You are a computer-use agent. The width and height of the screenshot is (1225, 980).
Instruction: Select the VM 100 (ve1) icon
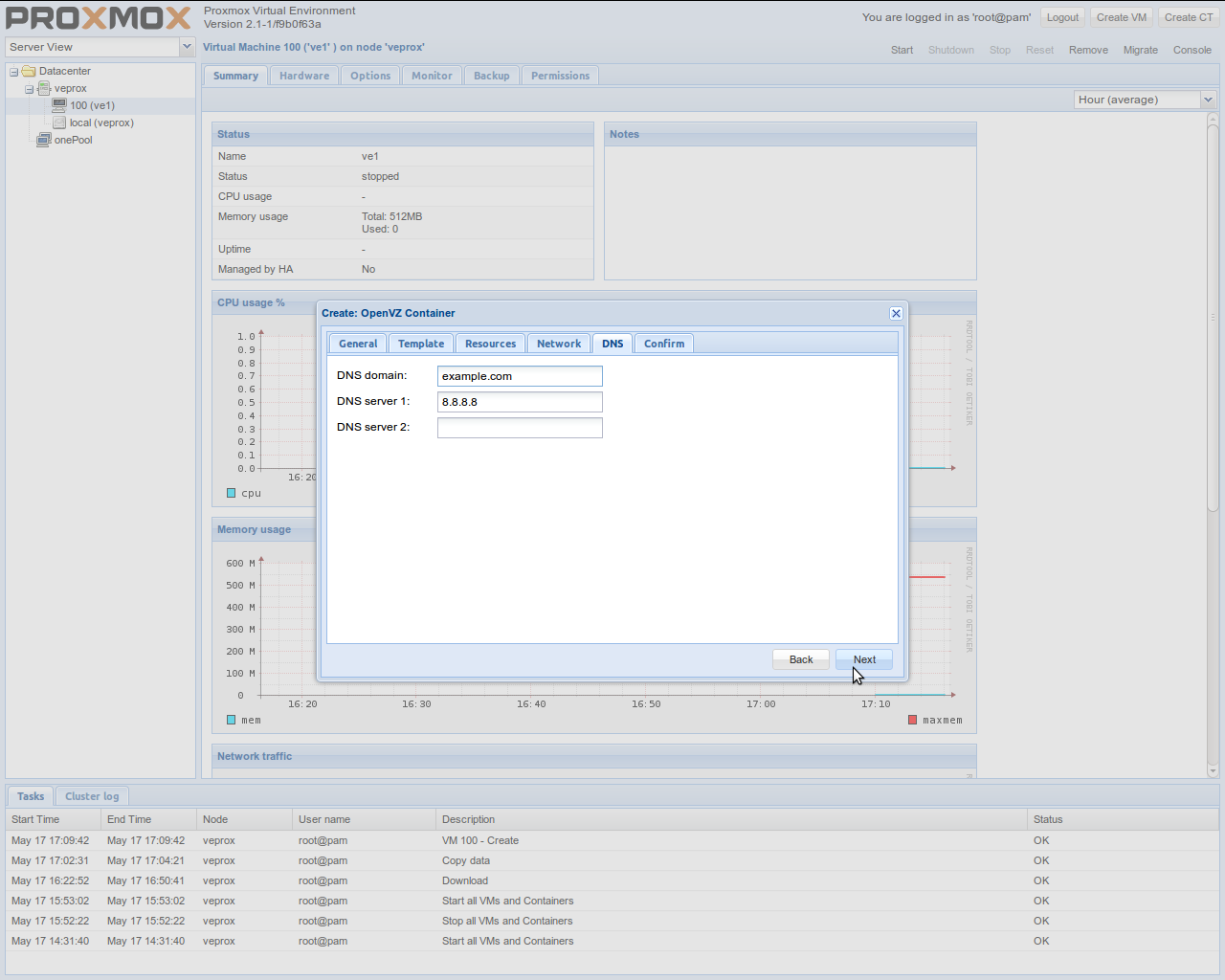[x=58, y=105]
